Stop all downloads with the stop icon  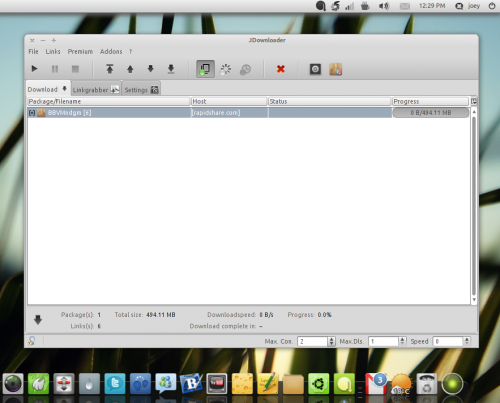coord(75,69)
